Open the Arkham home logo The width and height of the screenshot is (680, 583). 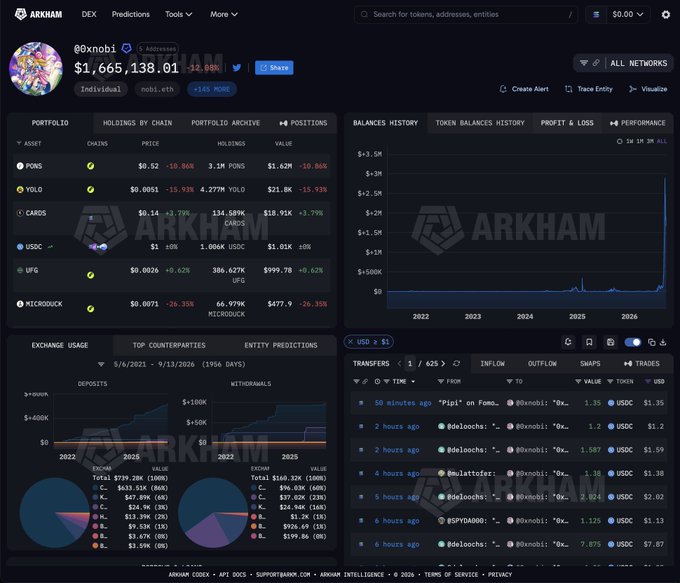click(39, 14)
